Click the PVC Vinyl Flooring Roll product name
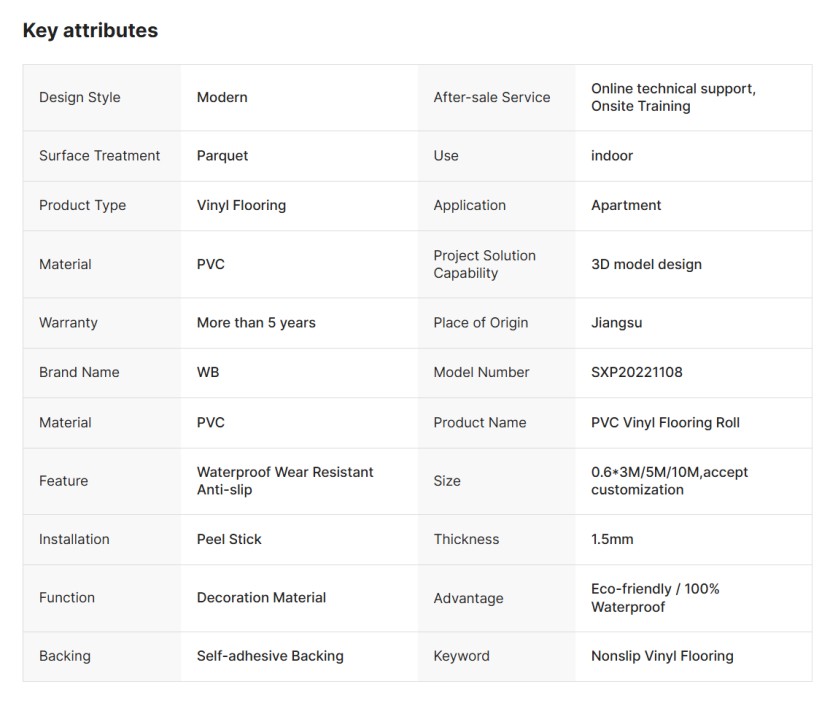This screenshot has height=703, width=830. point(665,422)
